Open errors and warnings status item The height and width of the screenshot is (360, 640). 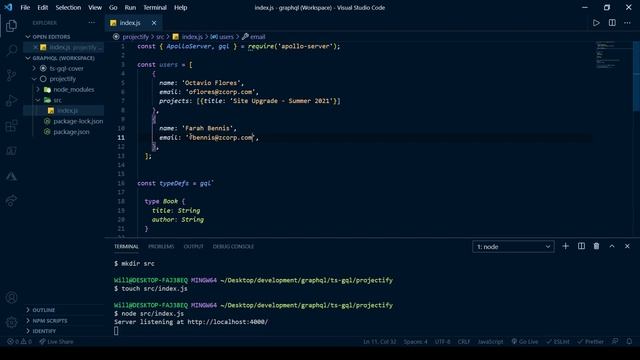[x=19, y=342]
